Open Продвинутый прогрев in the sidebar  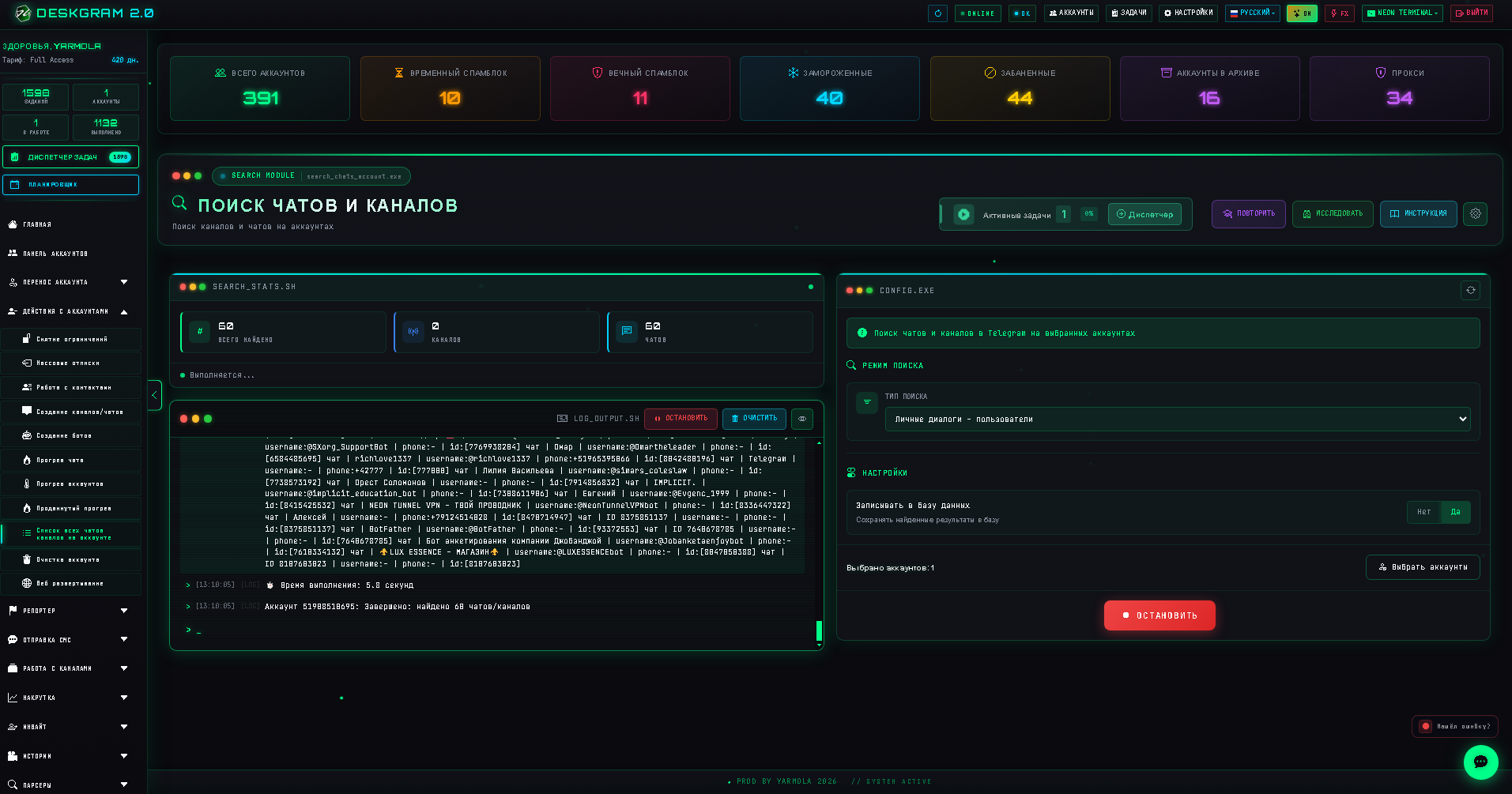(x=71, y=508)
